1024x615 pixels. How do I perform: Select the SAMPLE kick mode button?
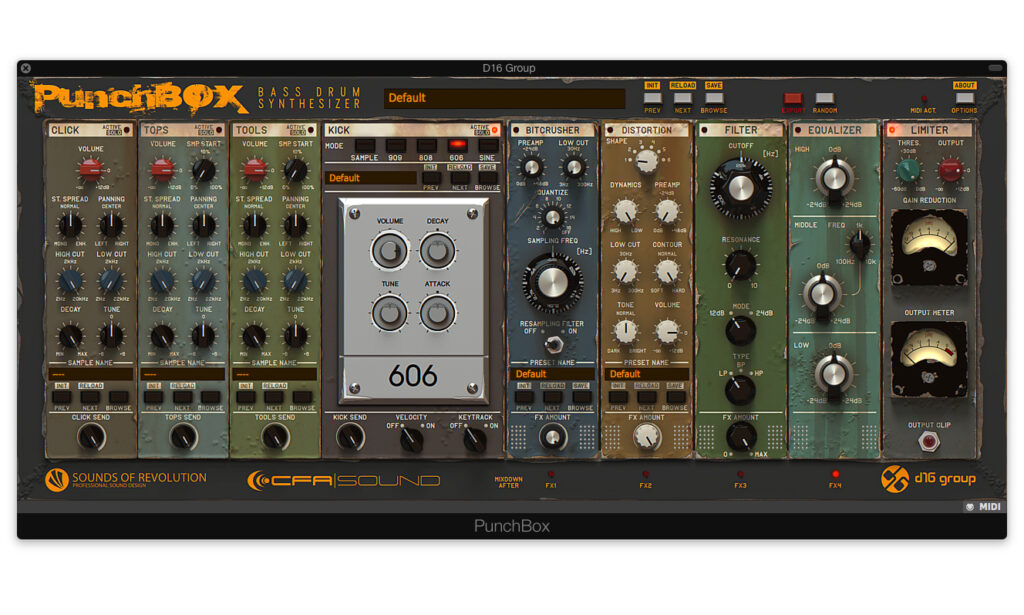(x=364, y=145)
